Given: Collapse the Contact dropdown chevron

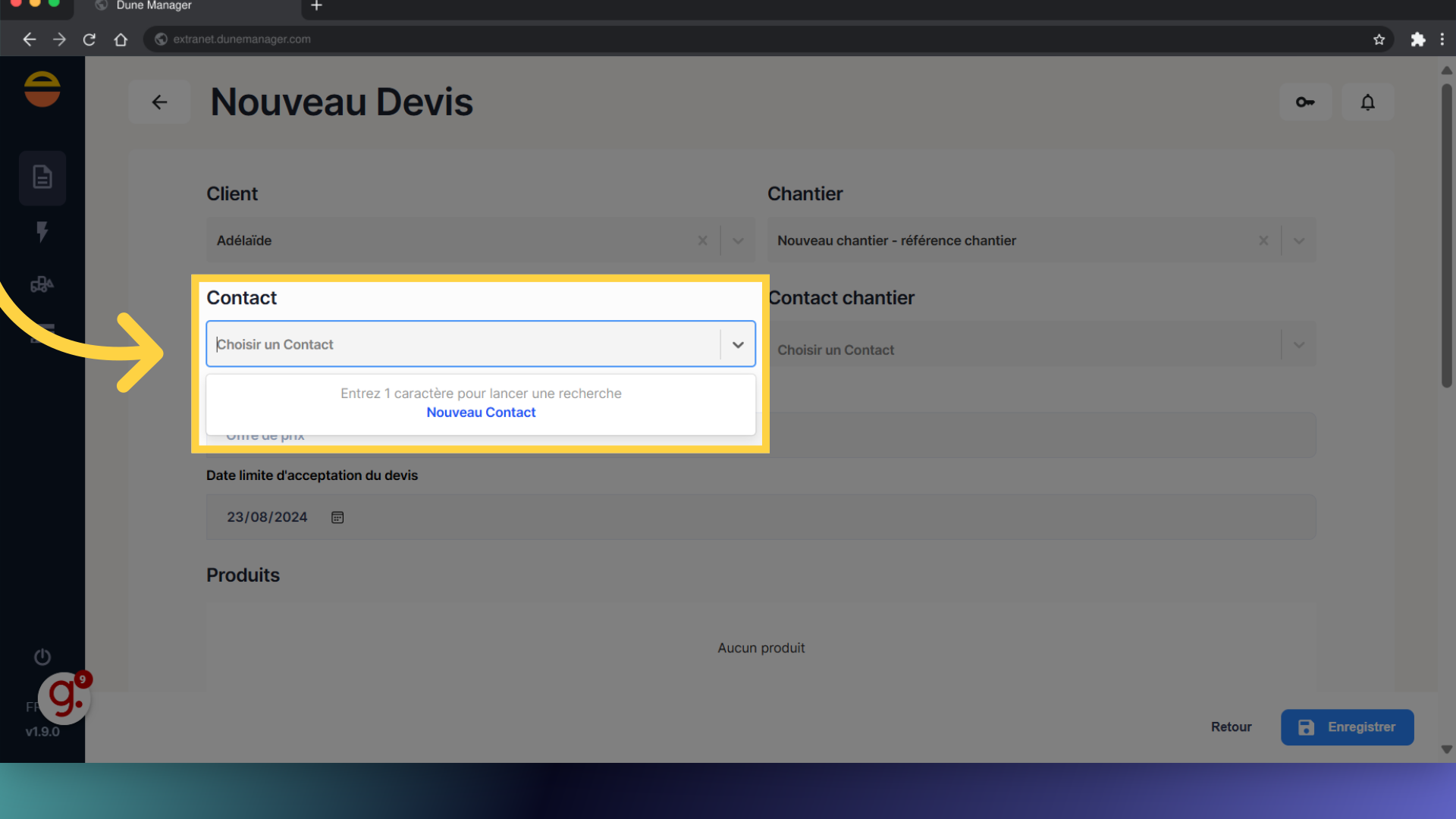Looking at the screenshot, I should tap(738, 344).
